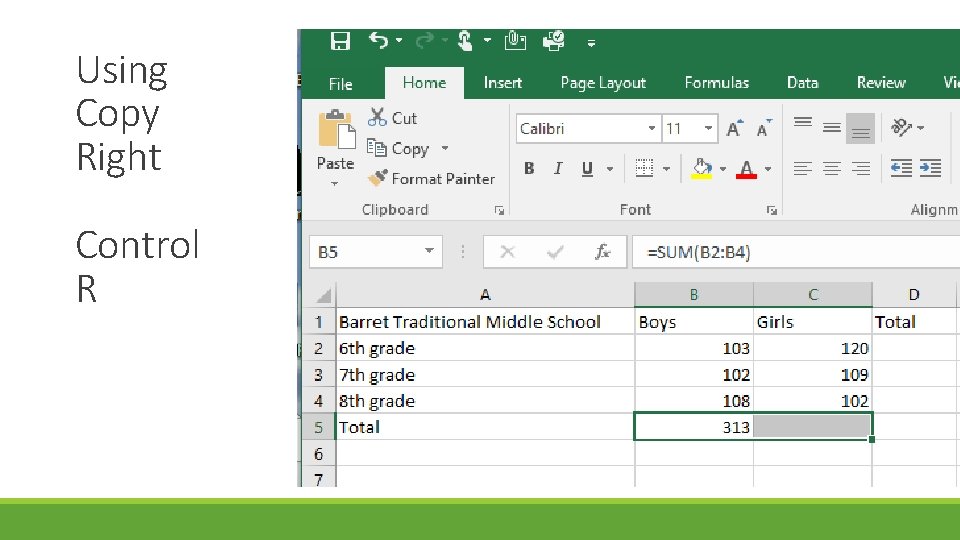Viewport: 960px width, 540px height.
Task: Open the Formulas tab
Action: pos(716,83)
